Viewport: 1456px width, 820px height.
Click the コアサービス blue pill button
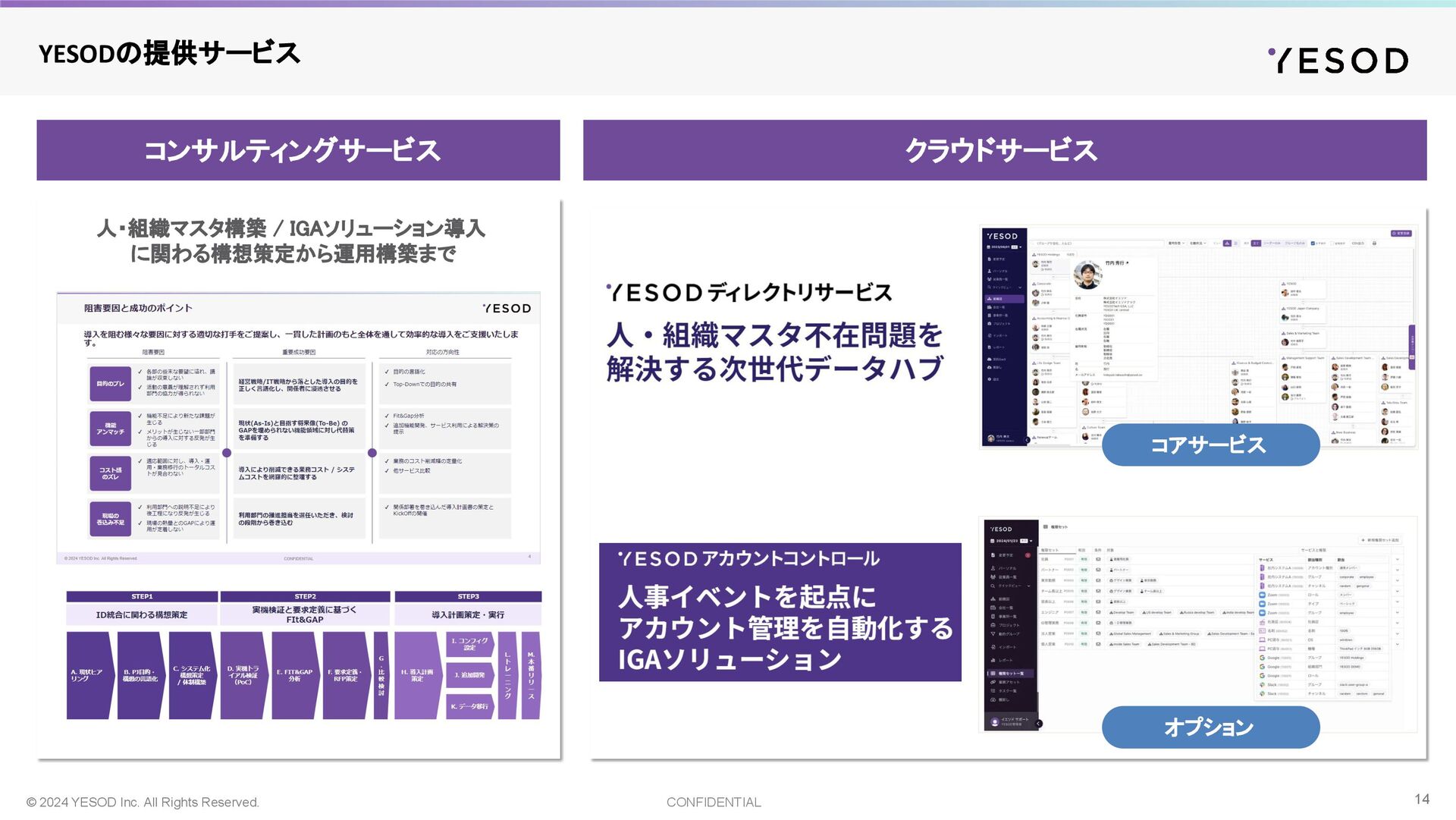click(x=1210, y=445)
